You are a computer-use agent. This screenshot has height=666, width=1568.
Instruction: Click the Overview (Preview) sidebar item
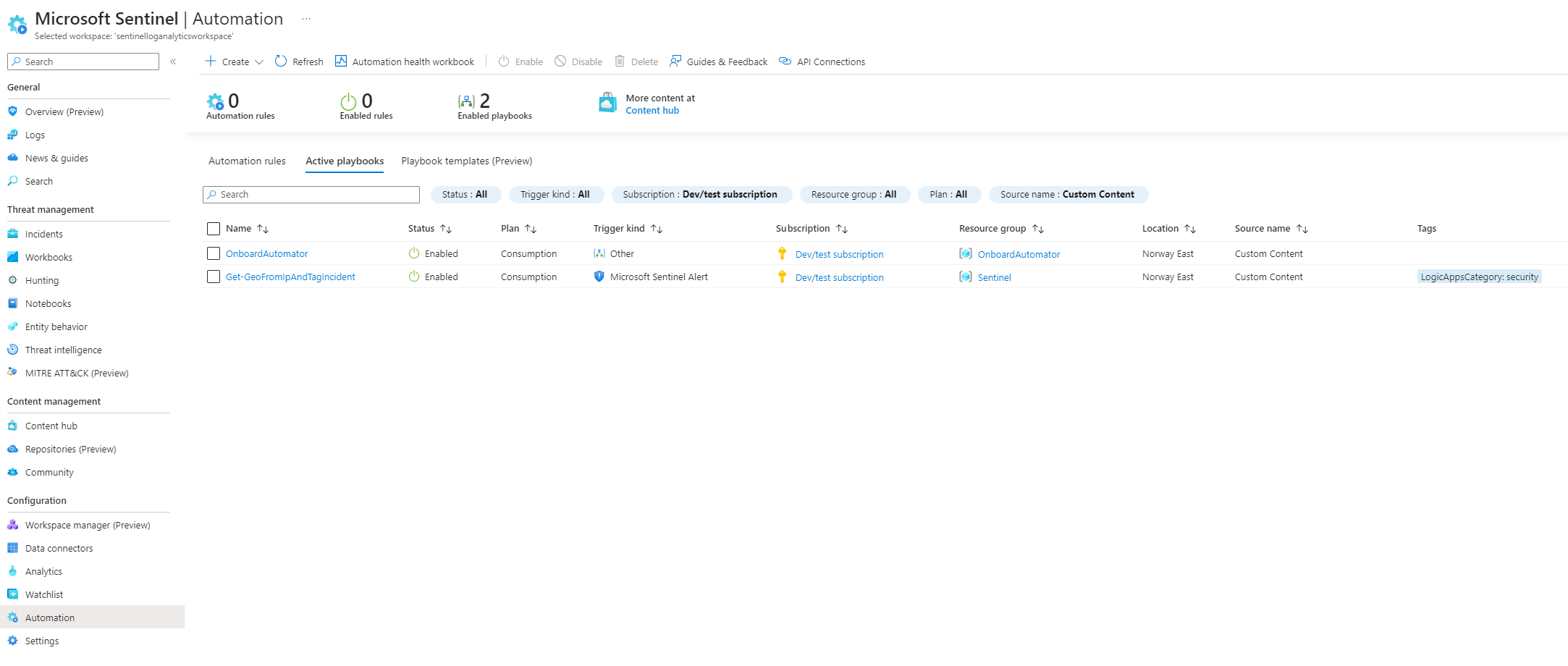pos(64,111)
